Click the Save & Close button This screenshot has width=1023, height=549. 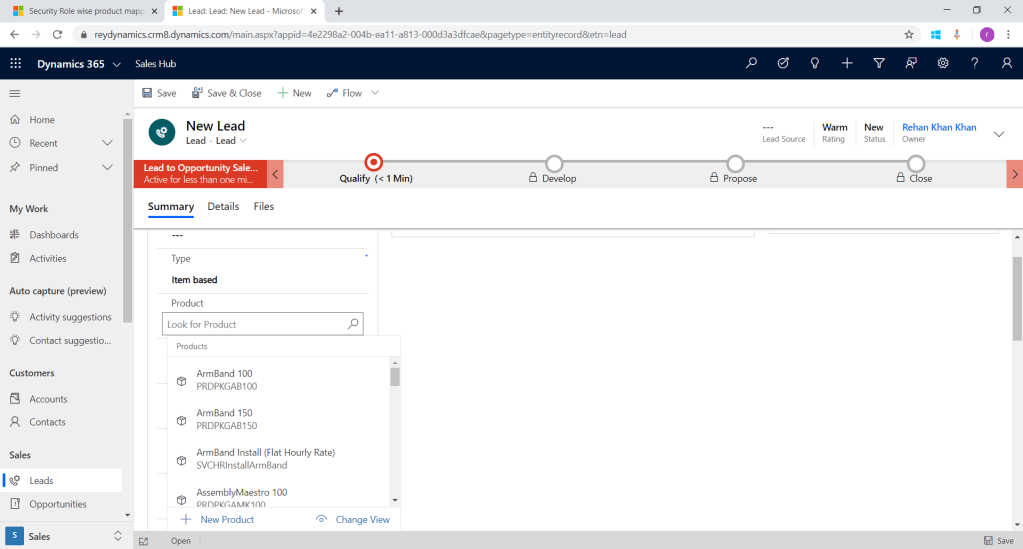click(226, 93)
